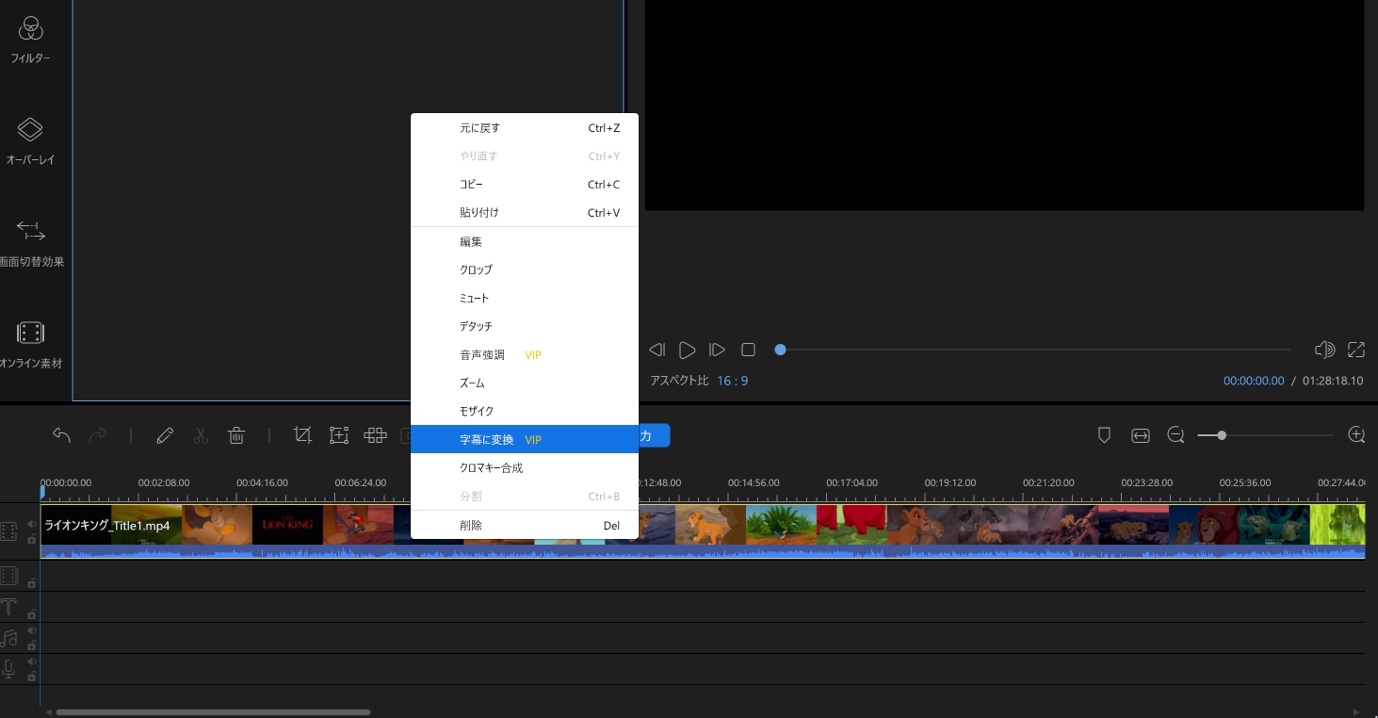Viewport: 1378px width, 718px height.
Task: Add a marker with the shield icon
Action: 1104,435
